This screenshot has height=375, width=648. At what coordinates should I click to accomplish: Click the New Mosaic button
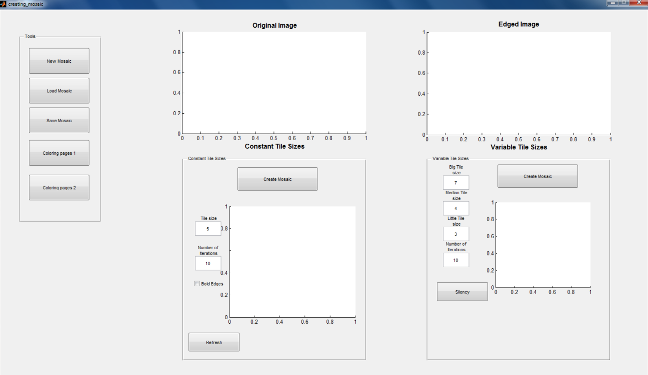59,61
